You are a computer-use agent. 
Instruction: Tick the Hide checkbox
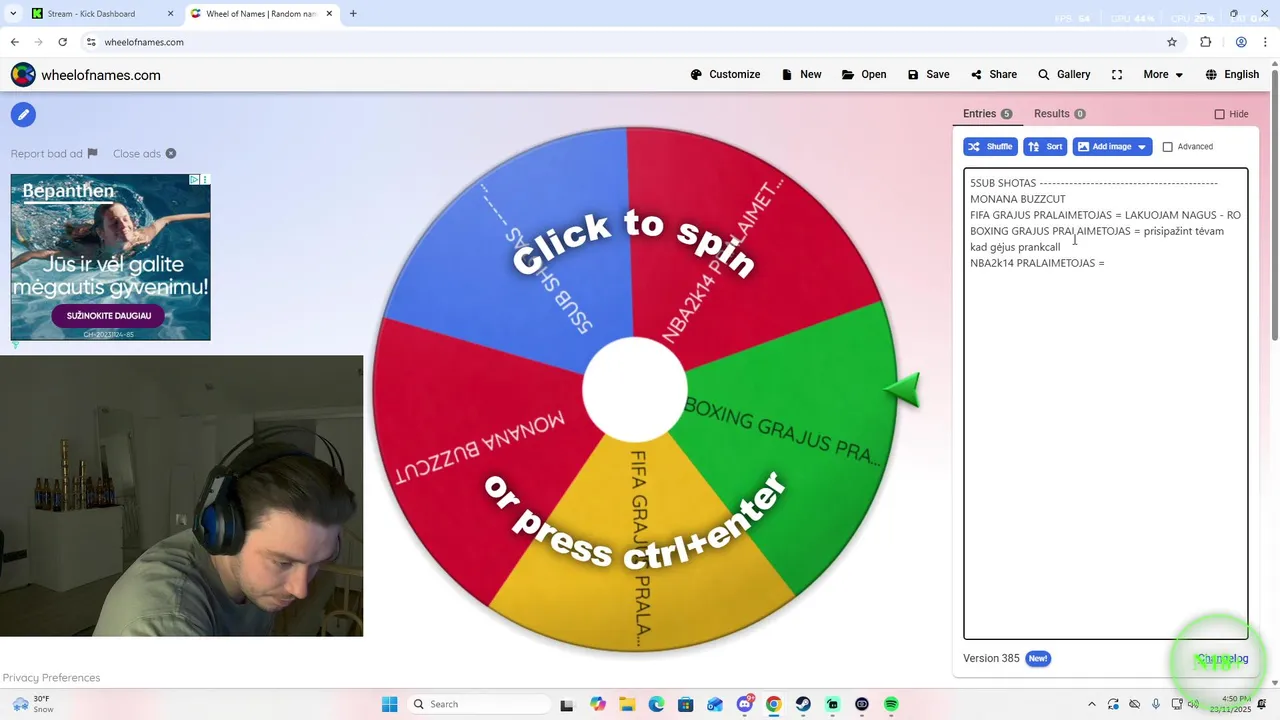(x=1219, y=114)
